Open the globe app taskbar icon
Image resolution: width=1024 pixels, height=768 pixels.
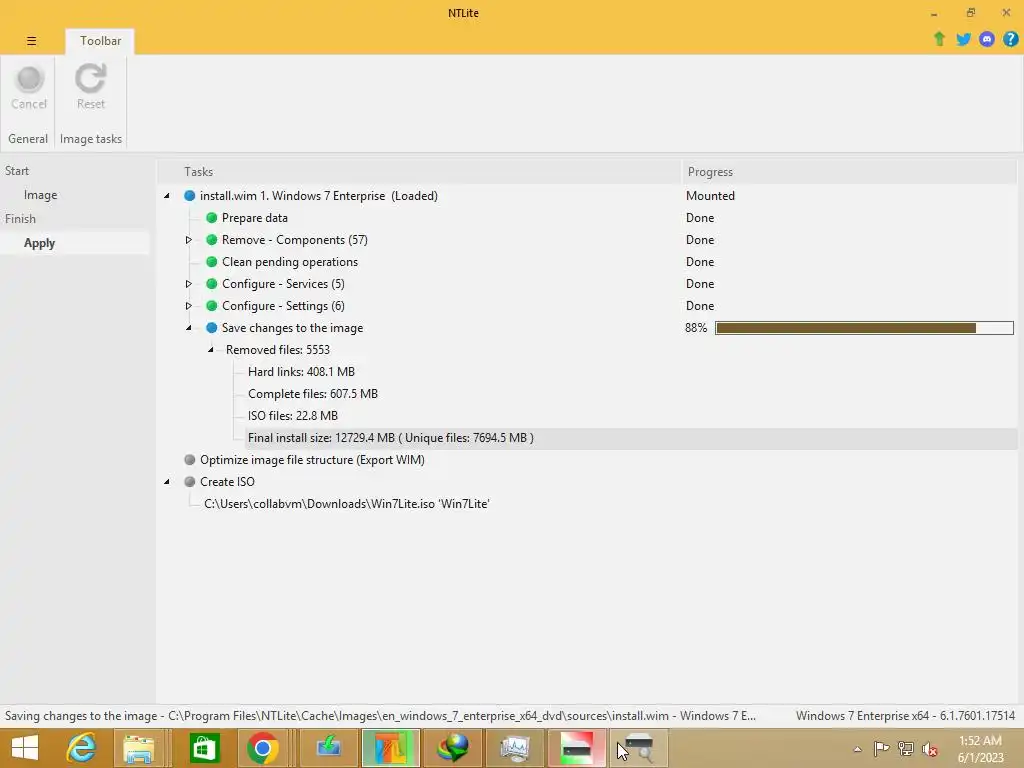[453, 748]
